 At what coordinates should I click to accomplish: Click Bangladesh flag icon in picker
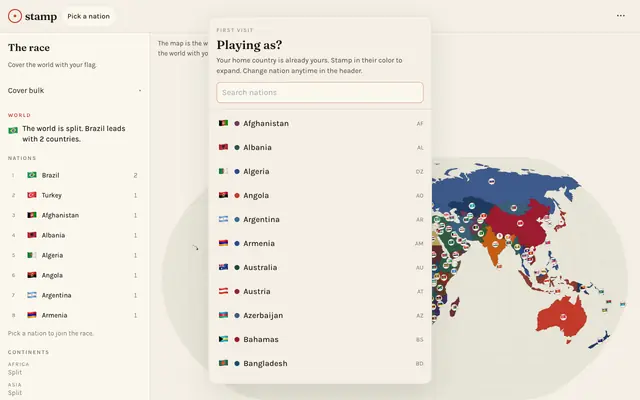click(x=223, y=363)
